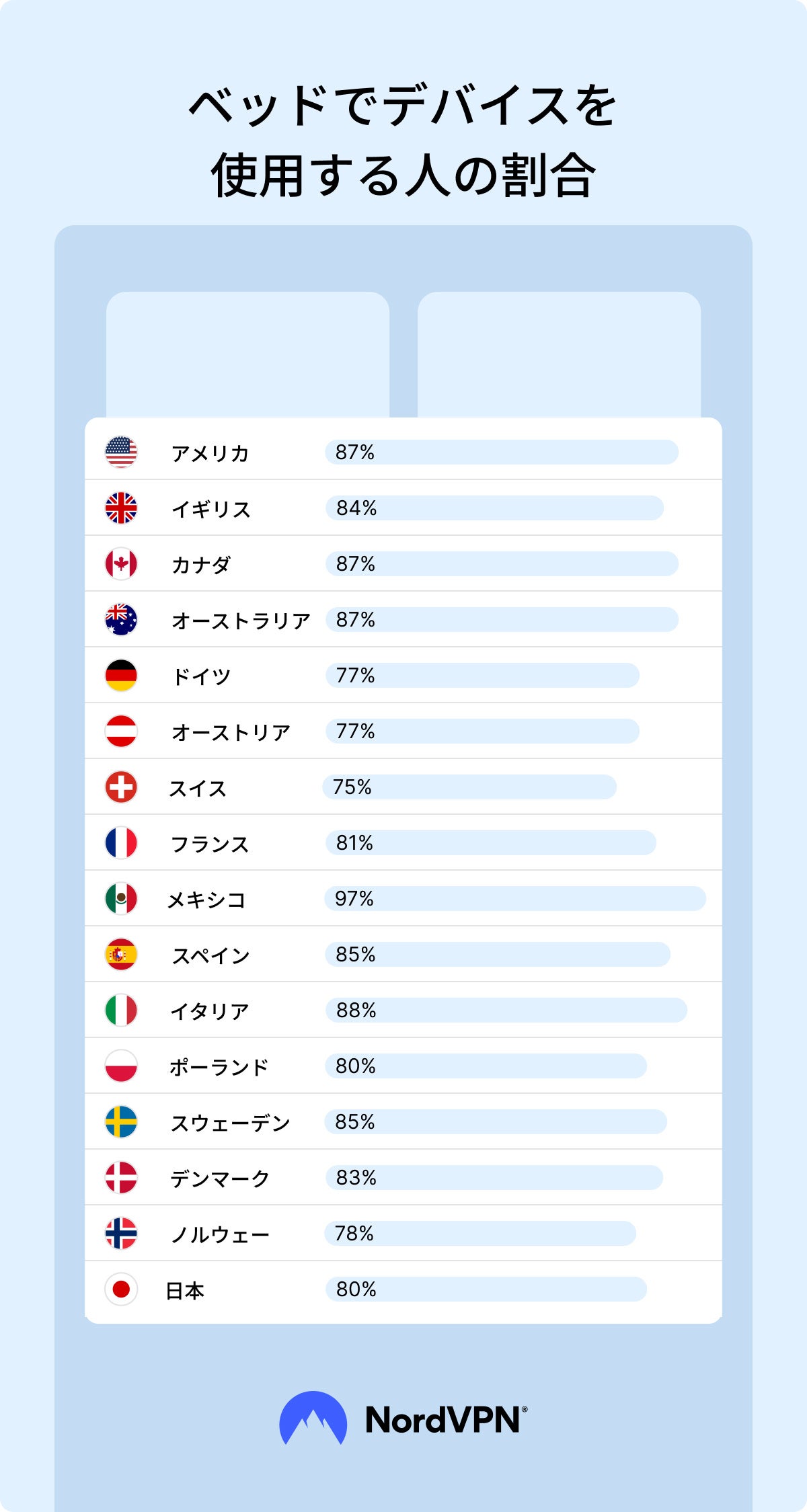The width and height of the screenshot is (807, 1512).
Task: Click the Sweden flag icon
Action: pyautogui.click(x=121, y=1121)
